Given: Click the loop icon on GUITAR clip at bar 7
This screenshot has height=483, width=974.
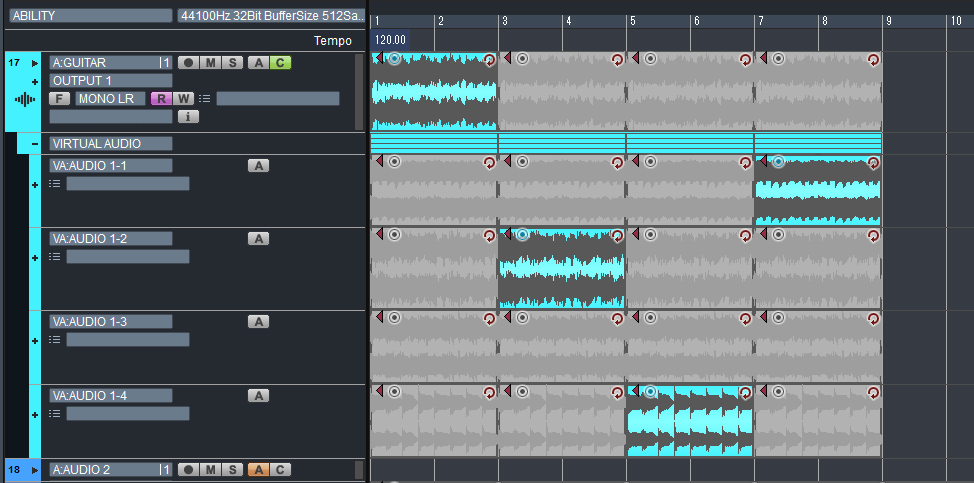Looking at the screenshot, I should 873,60.
